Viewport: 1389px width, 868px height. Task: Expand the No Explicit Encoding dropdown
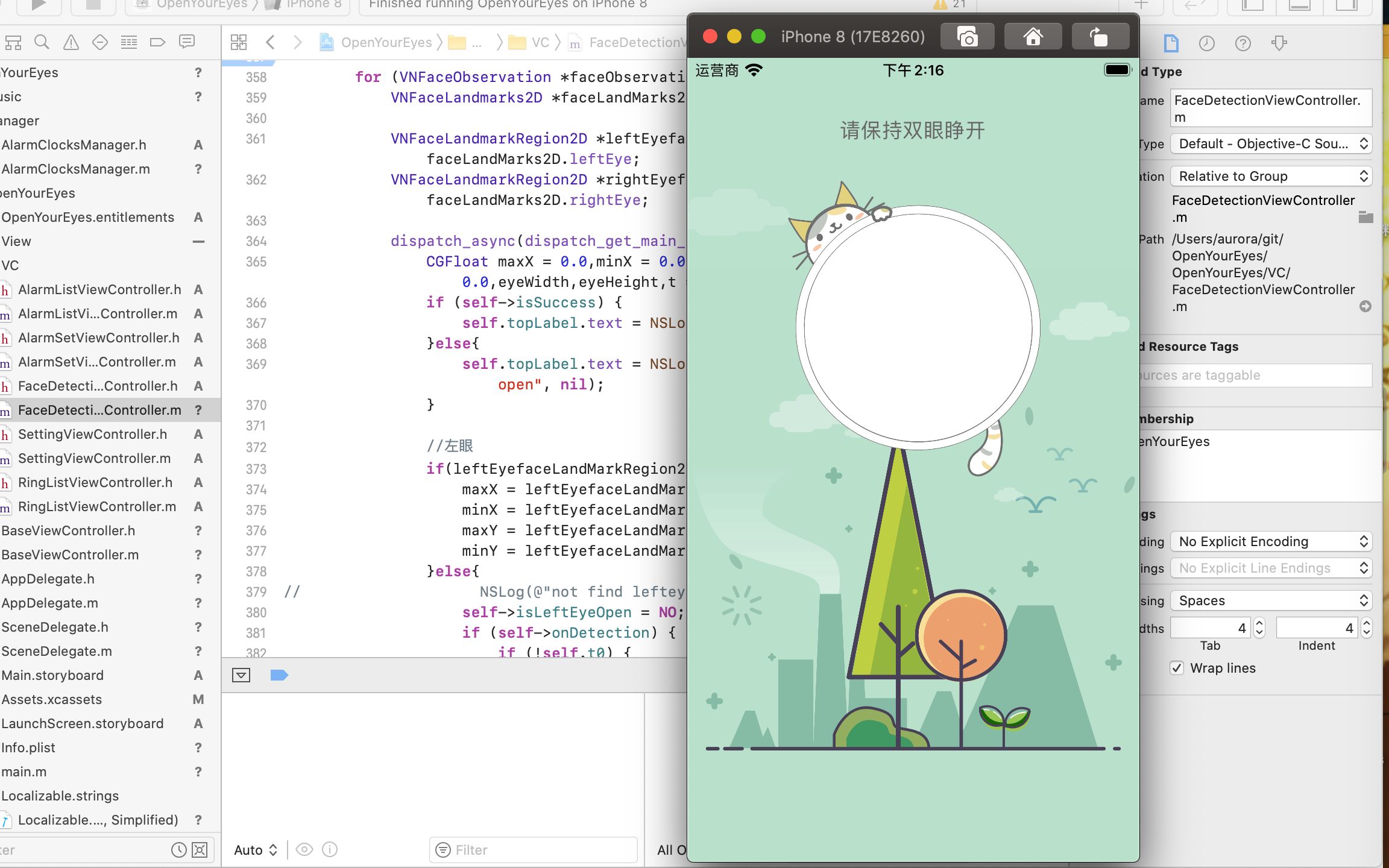click(x=1271, y=540)
